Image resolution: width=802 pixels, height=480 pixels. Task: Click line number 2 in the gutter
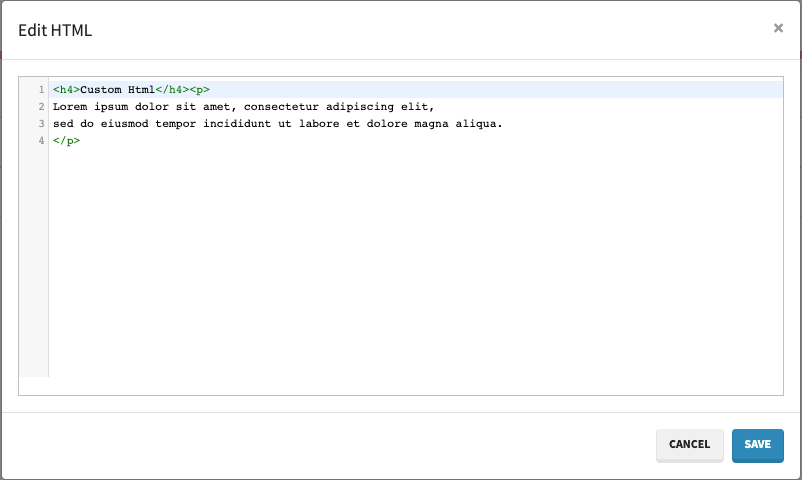click(x=41, y=107)
